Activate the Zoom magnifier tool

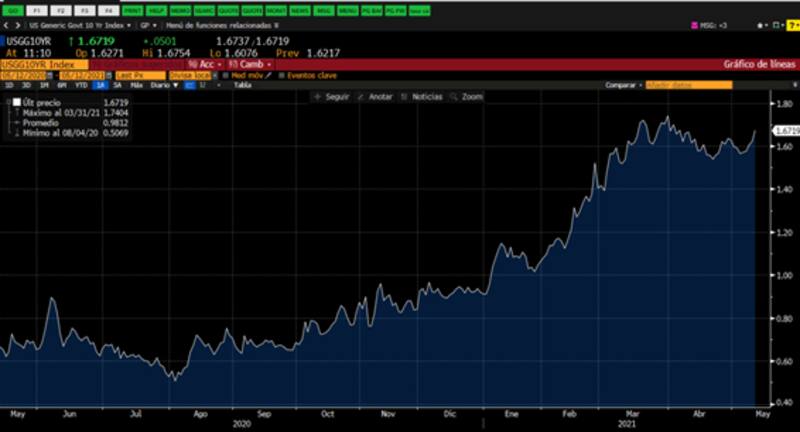coord(467,97)
